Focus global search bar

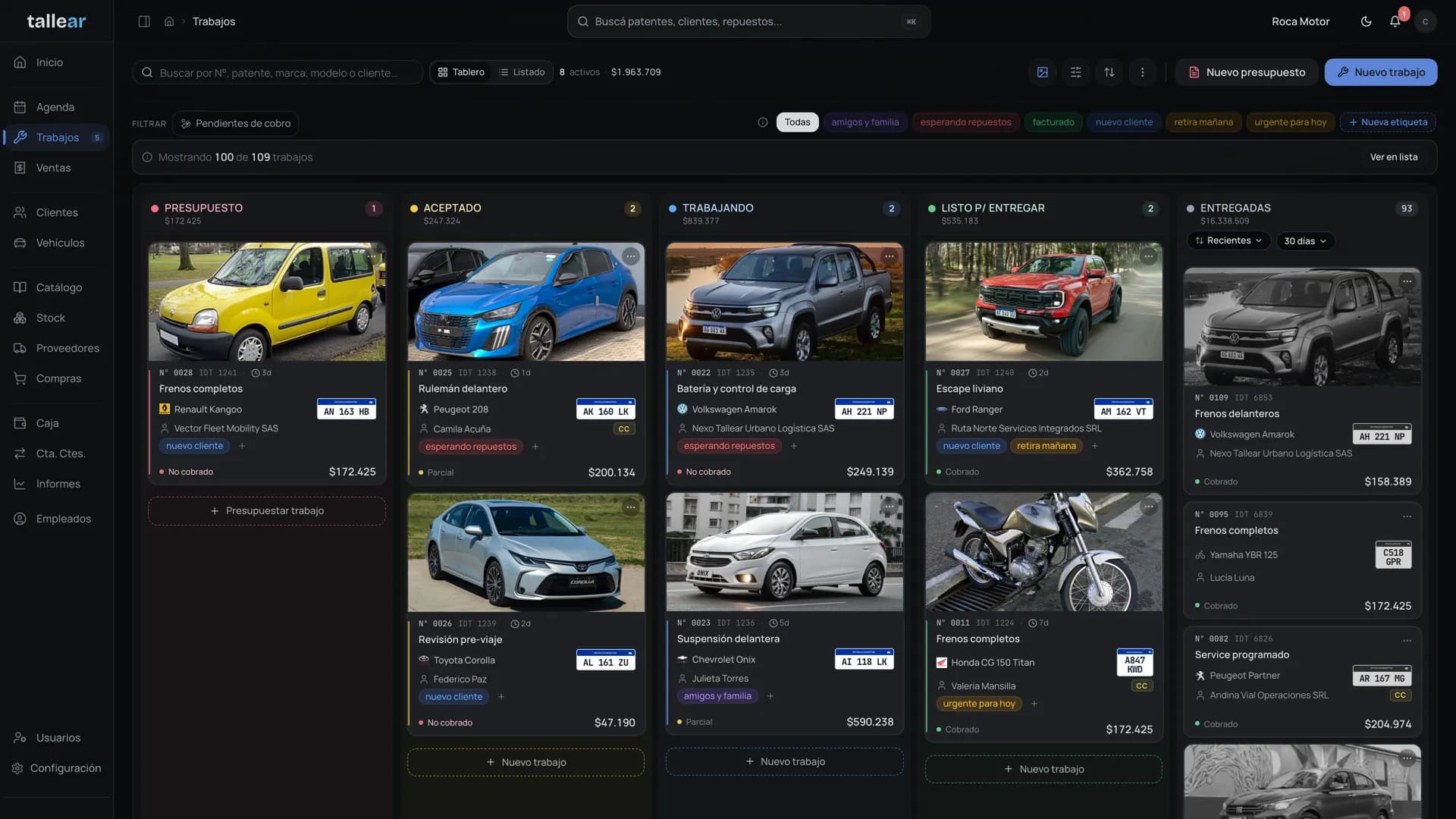coord(748,21)
